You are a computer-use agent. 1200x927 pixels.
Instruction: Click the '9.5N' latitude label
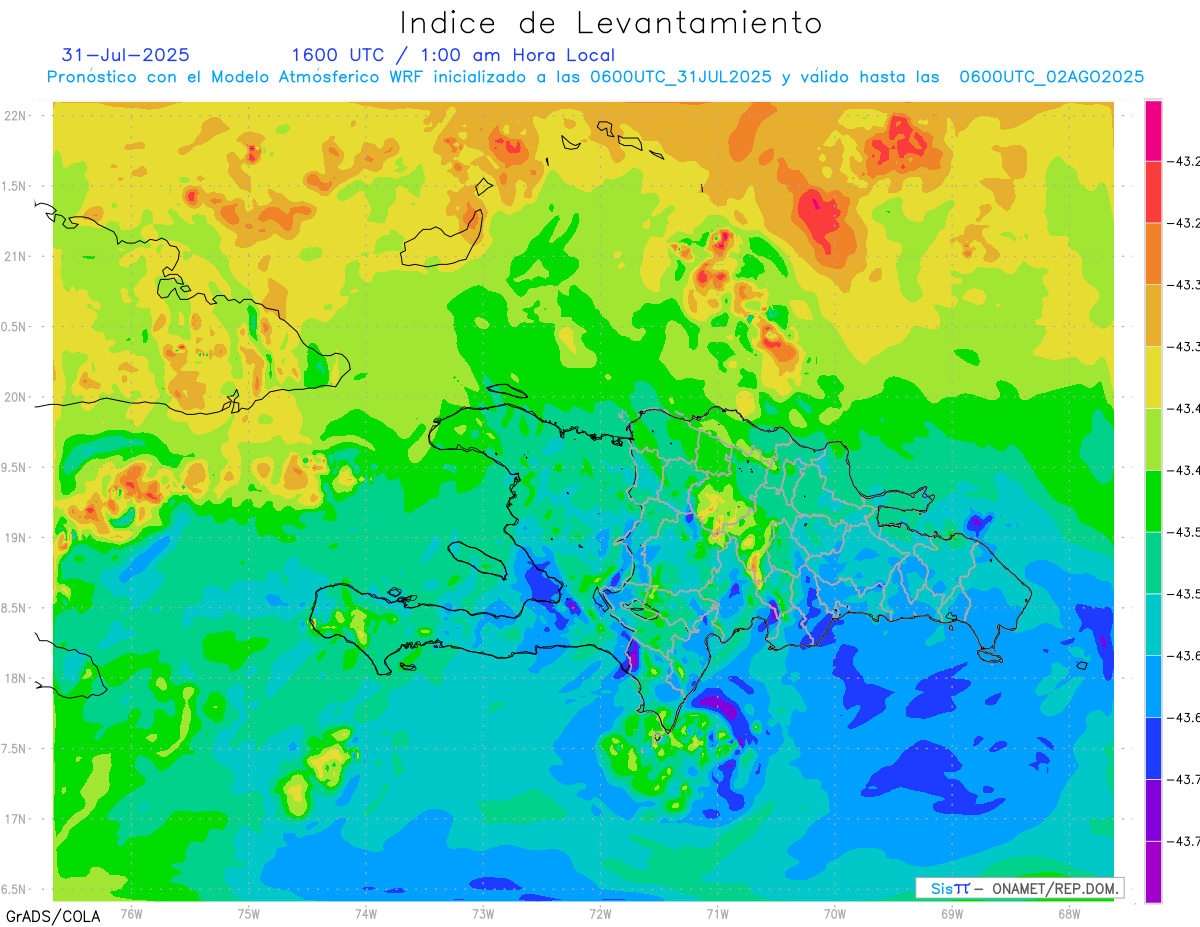pos(15,467)
